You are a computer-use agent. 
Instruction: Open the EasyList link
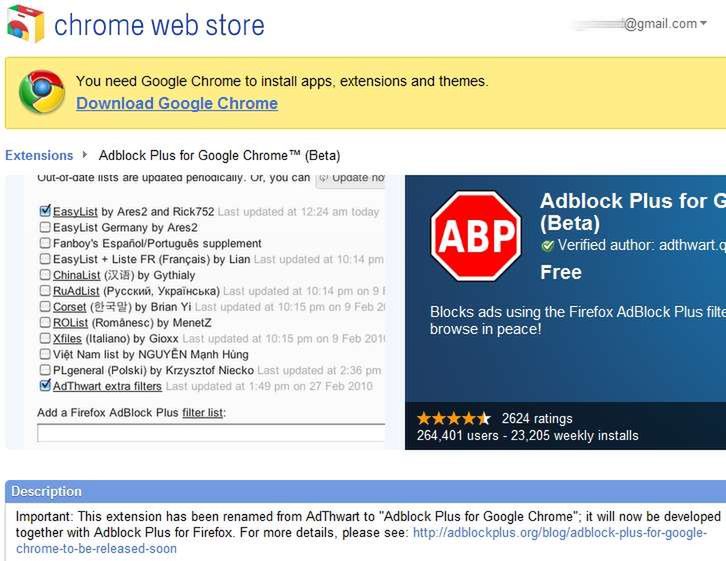coord(75,212)
